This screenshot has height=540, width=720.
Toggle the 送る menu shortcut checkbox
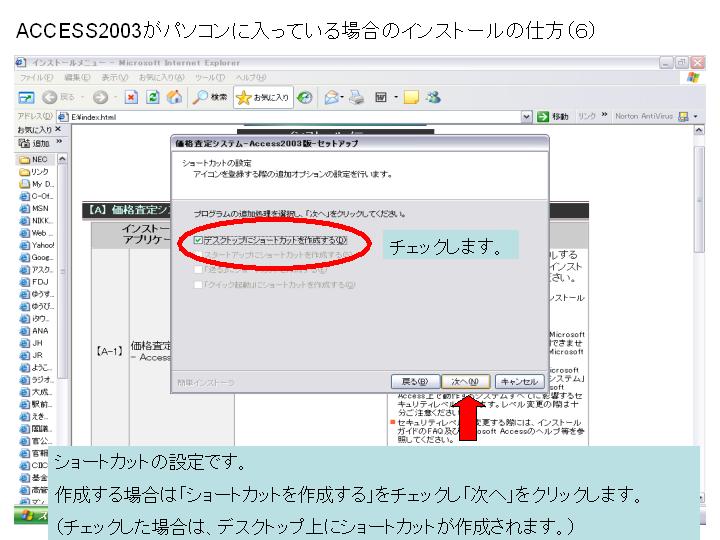pos(198,270)
